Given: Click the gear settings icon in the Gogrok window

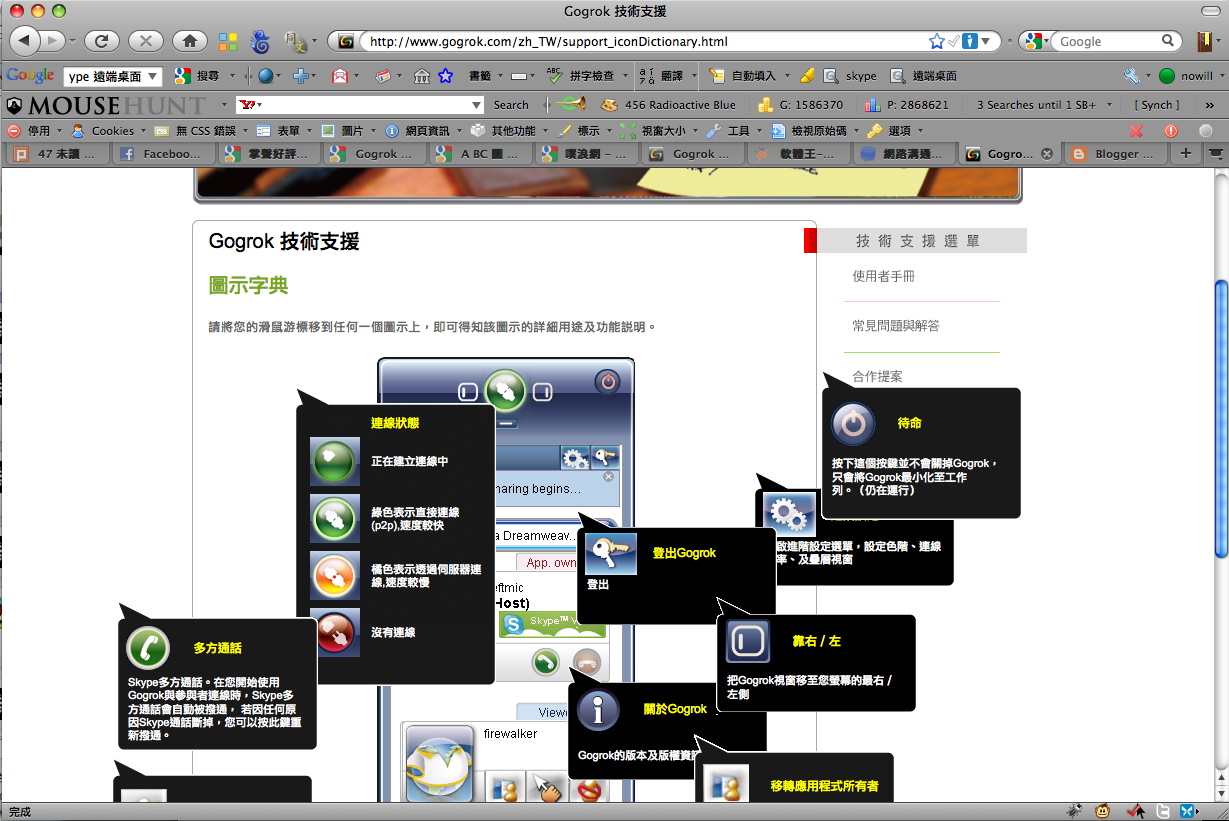Looking at the screenshot, I should (575, 459).
